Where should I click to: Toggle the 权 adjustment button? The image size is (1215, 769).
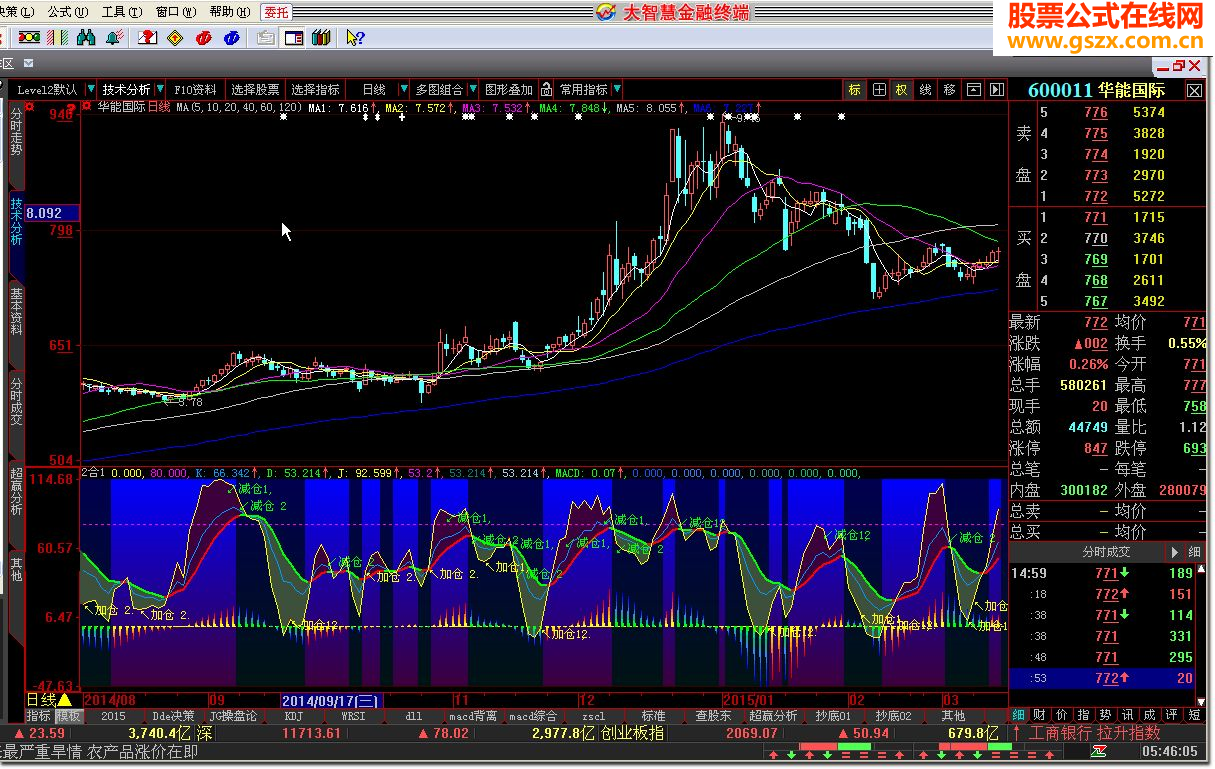(x=902, y=90)
